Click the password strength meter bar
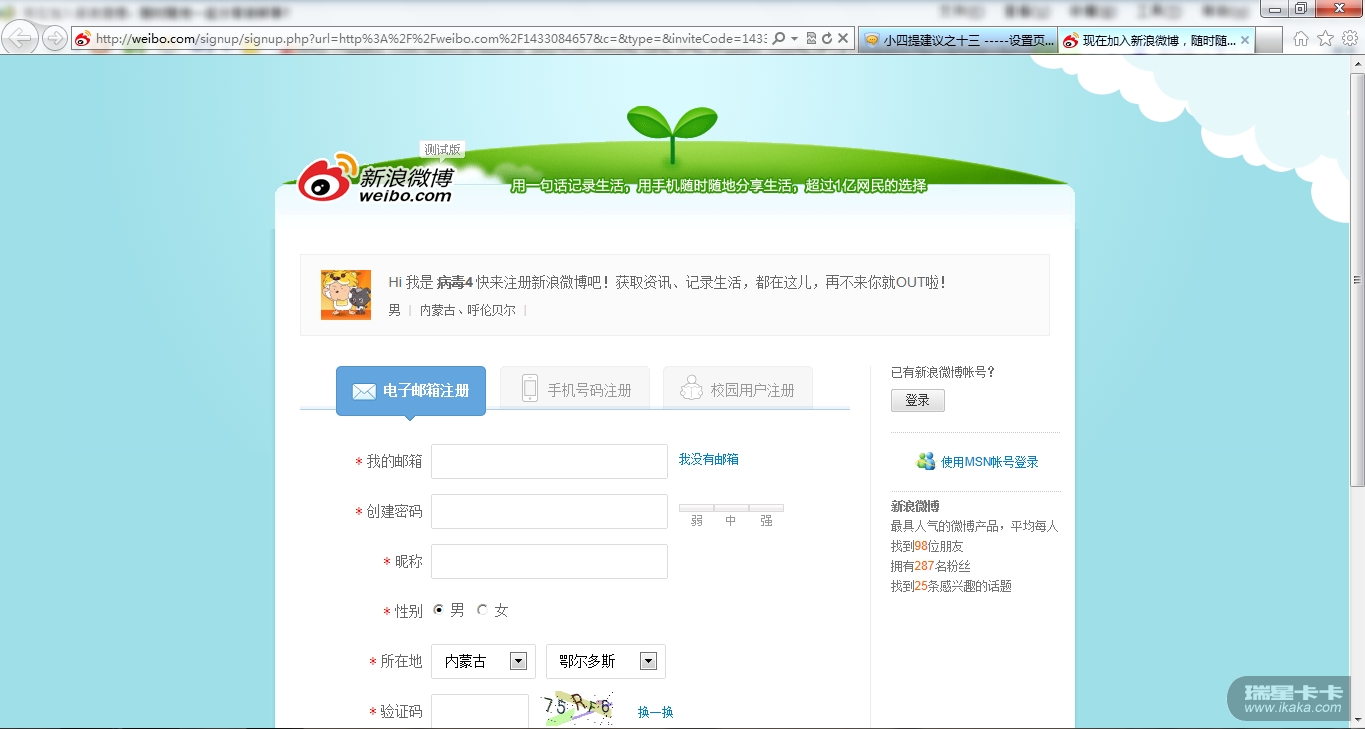The image size is (1365, 729). coord(731,508)
